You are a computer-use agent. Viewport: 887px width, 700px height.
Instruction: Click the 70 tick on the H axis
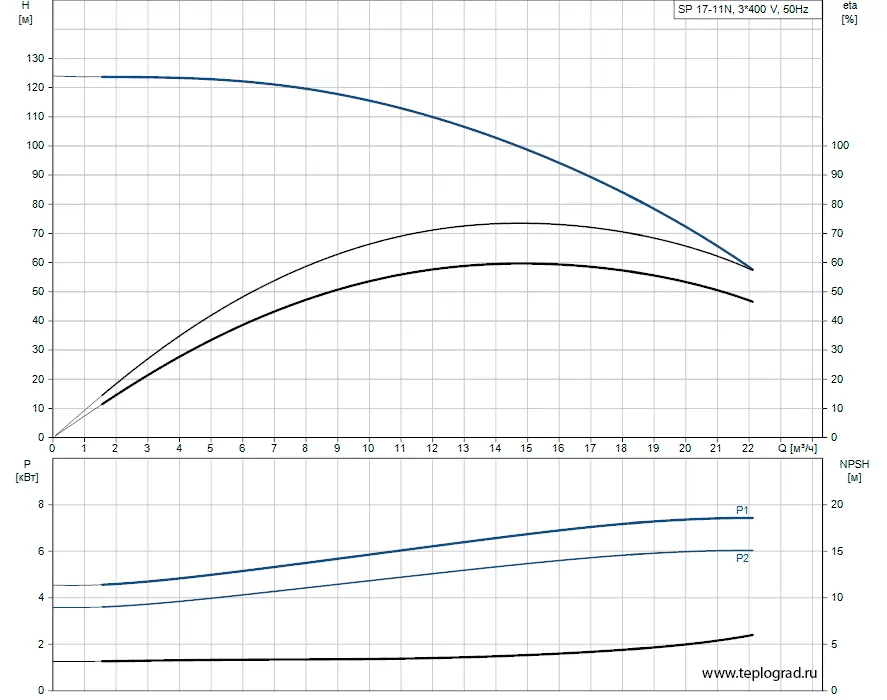pos(37,234)
